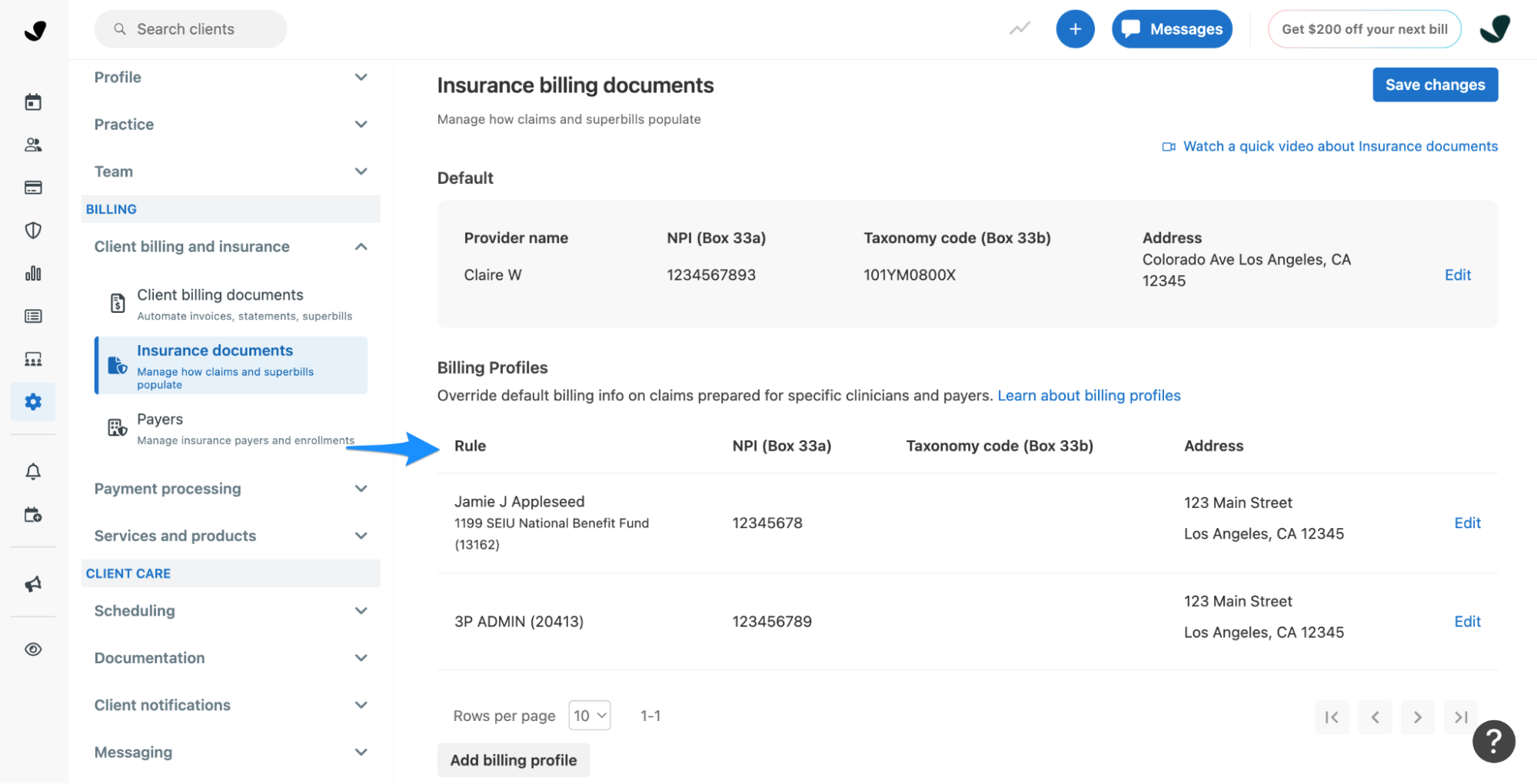Open Learn about billing profiles link
1537x784 pixels.
[1089, 395]
